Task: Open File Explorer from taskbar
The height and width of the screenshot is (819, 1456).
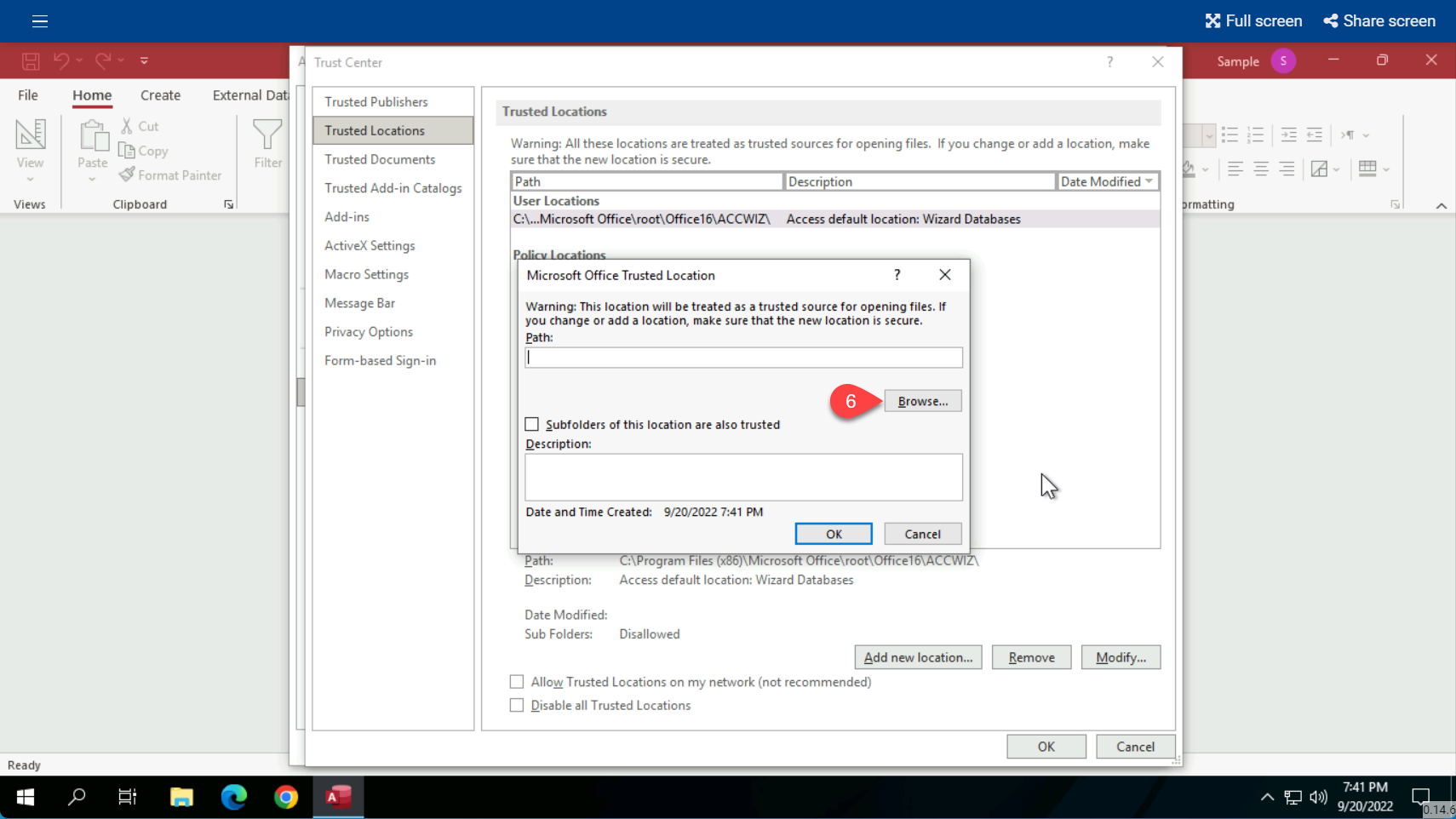Action: pyautogui.click(x=181, y=797)
